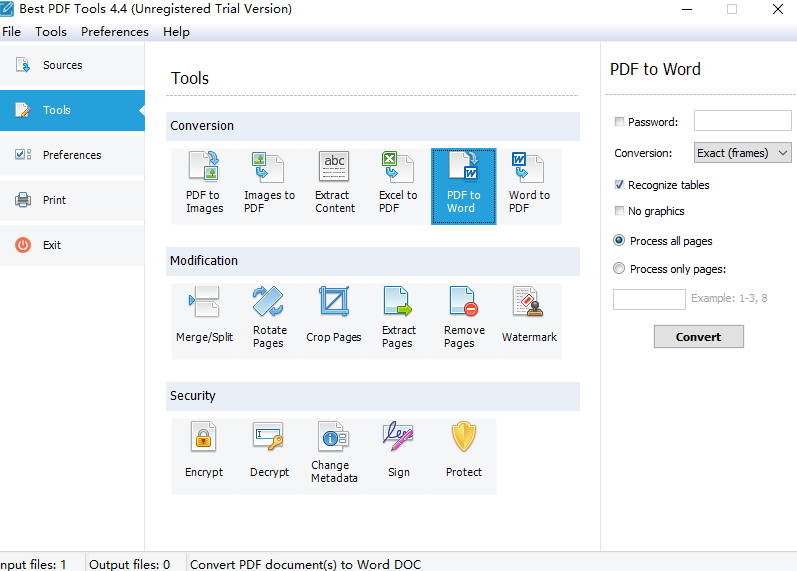This screenshot has width=797, height=571.
Task: Select the PDF to Images tool
Action: pos(204,186)
